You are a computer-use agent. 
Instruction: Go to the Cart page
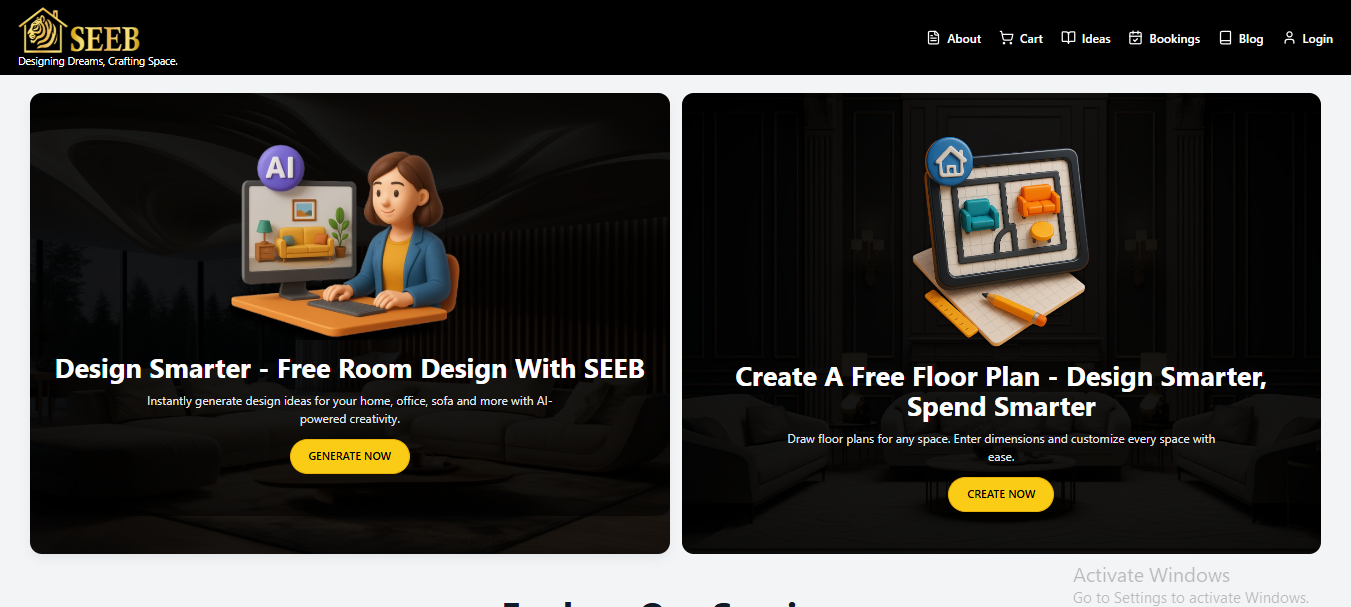1031,39
